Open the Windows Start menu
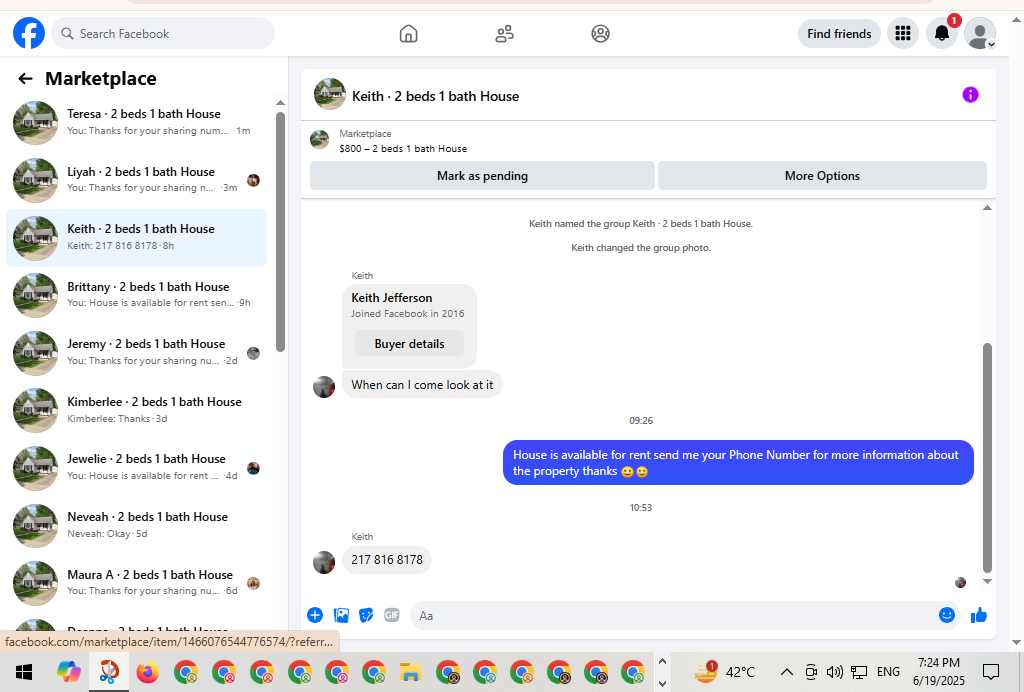Screen dimensions: 1024x692 tap(24, 672)
